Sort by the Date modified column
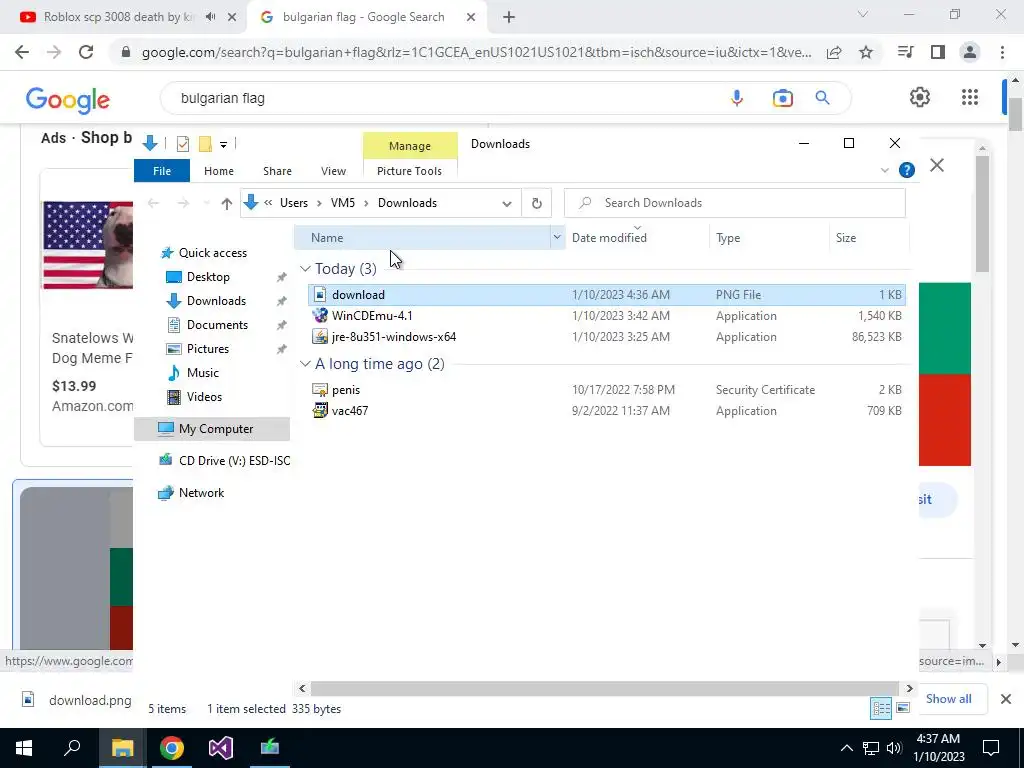The height and width of the screenshot is (768, 1024). coord(609,238)
